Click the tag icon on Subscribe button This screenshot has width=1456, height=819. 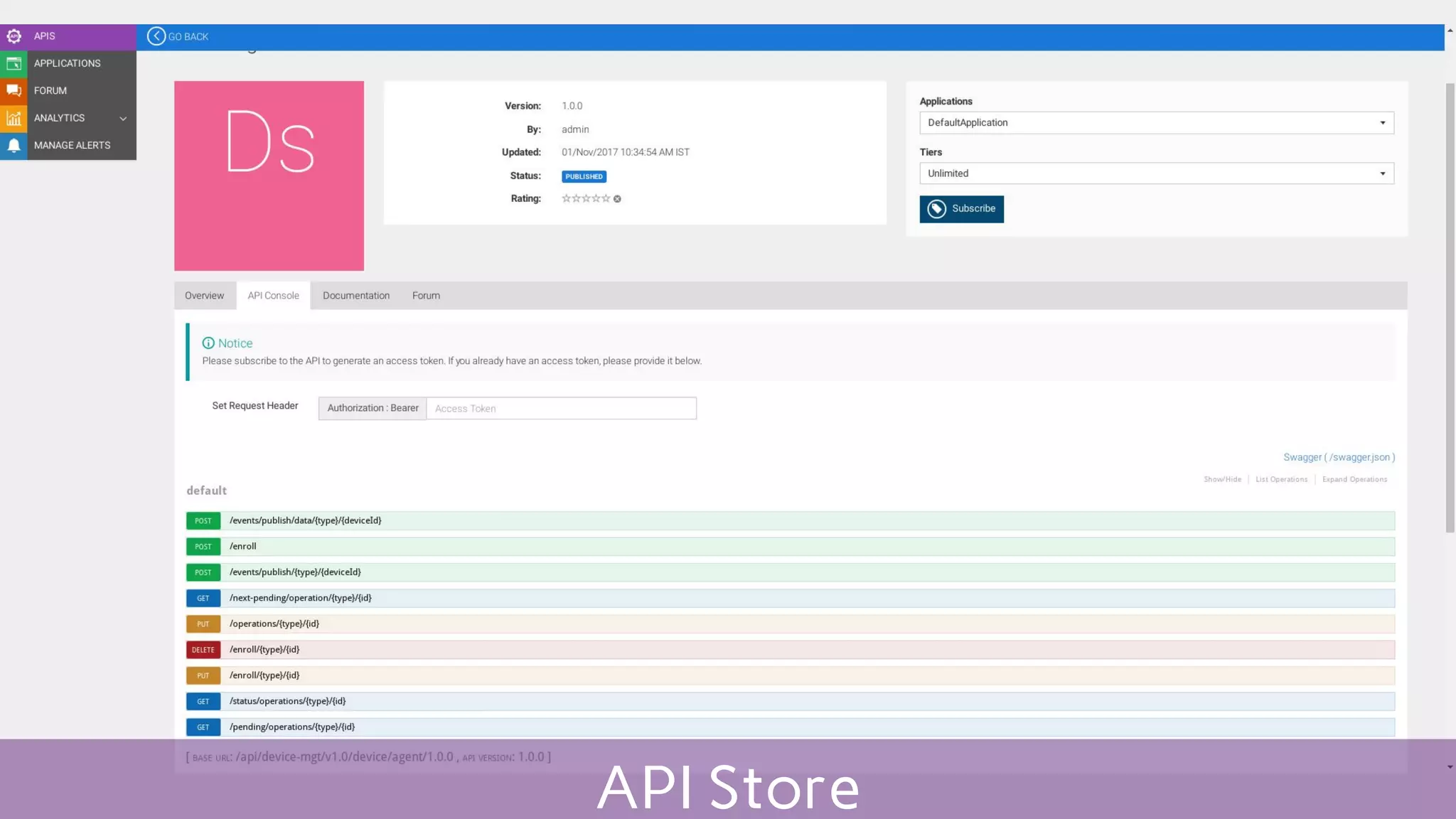click(x=936, y=208)
